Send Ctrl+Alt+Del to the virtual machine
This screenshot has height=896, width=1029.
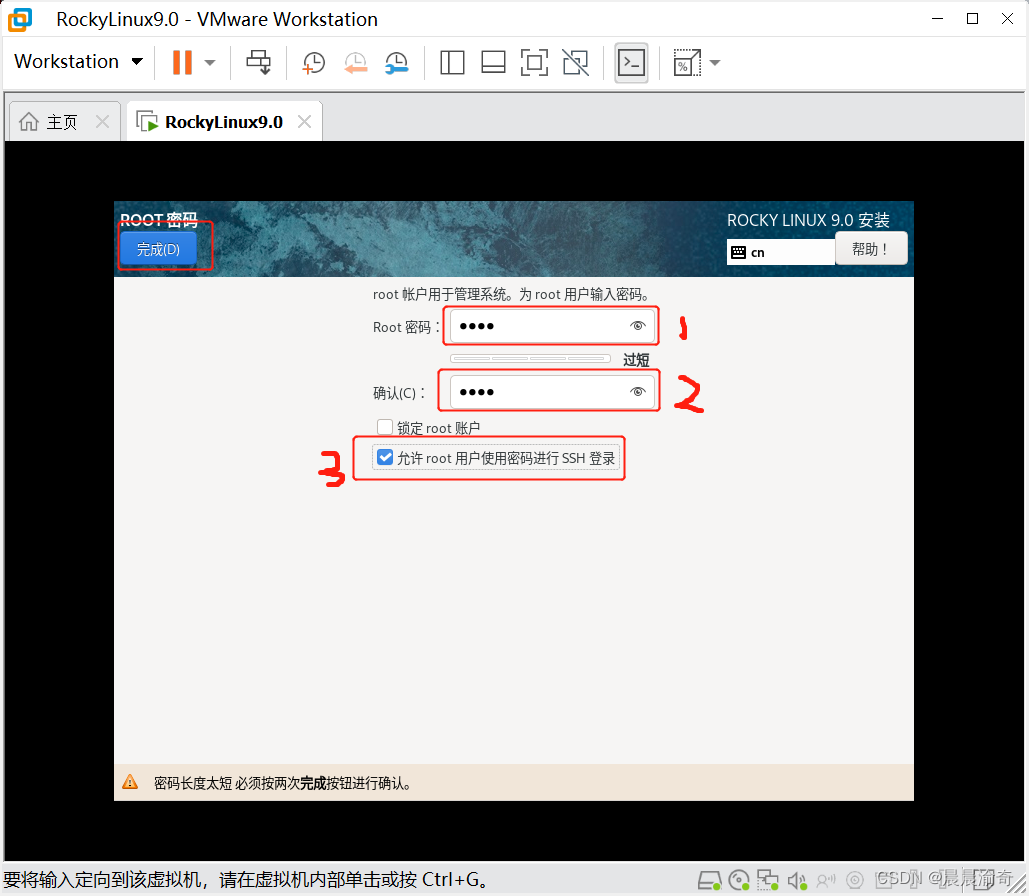pyautogui.click(x=259, y=62)
